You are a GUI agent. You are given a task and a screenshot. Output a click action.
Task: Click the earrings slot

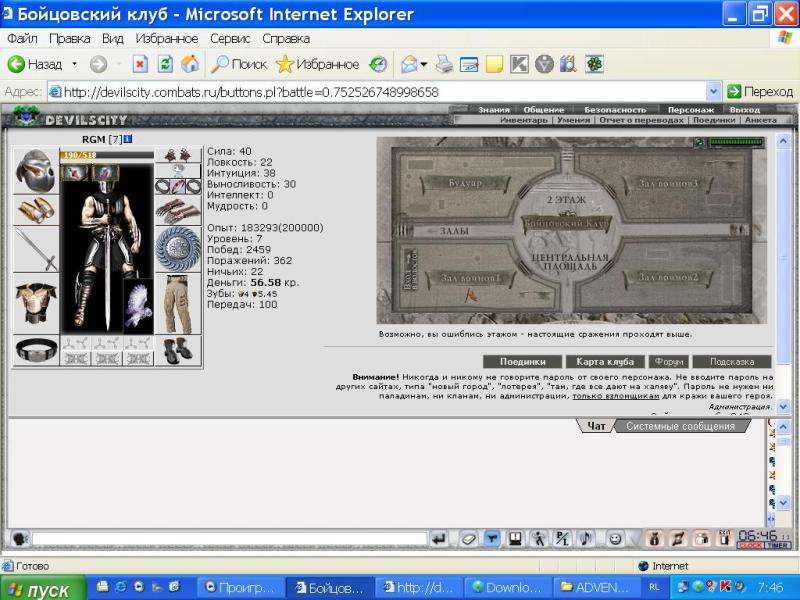pyautogui.click(x=178, y=155)
